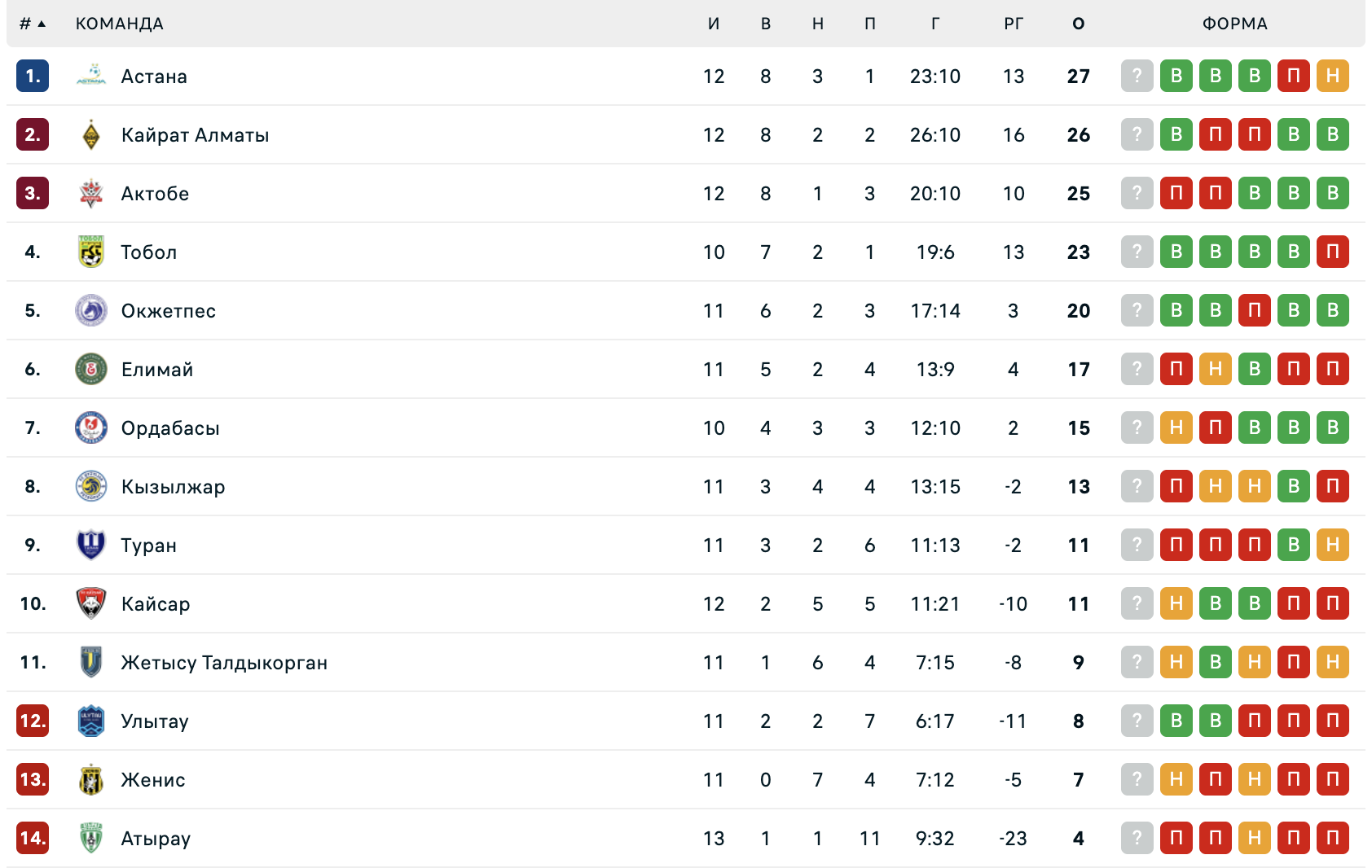1372x868 pixels.
Task: Click the Кайрат Алматы club crest
Action: 91,134
